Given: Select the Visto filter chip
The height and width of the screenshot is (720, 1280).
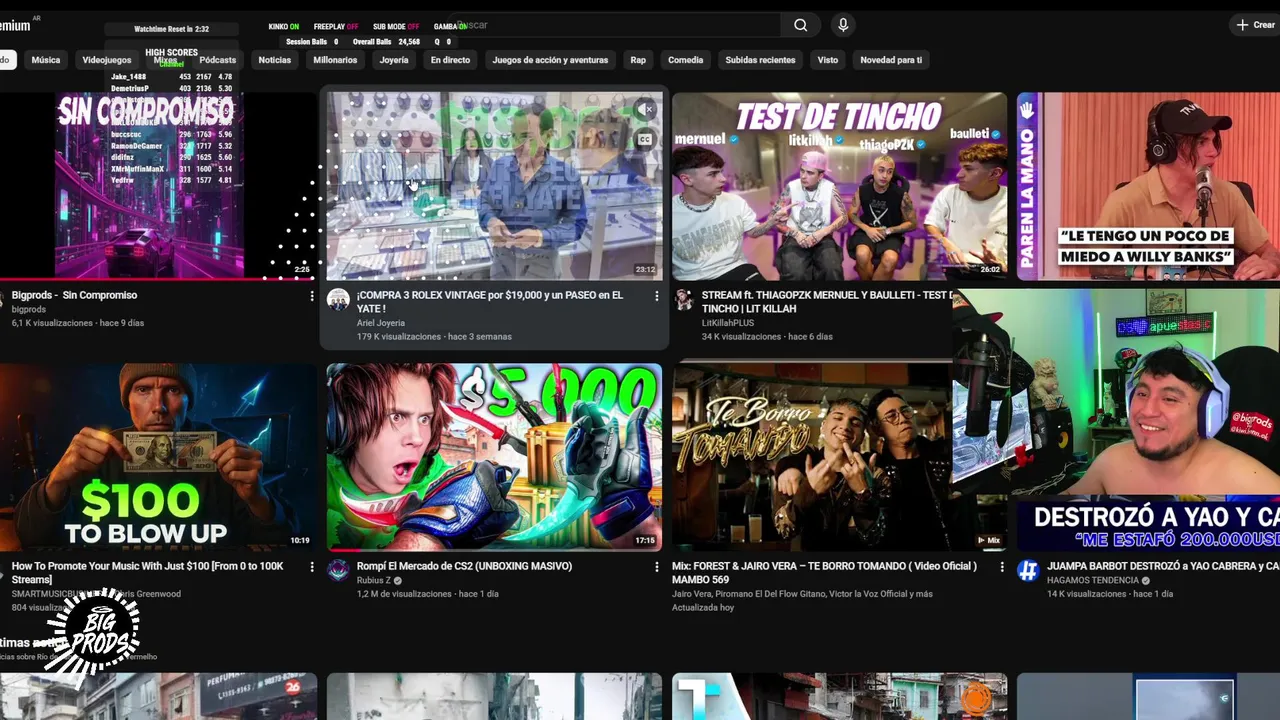Looking at the screenshot, I should click(x=828, y=60).
